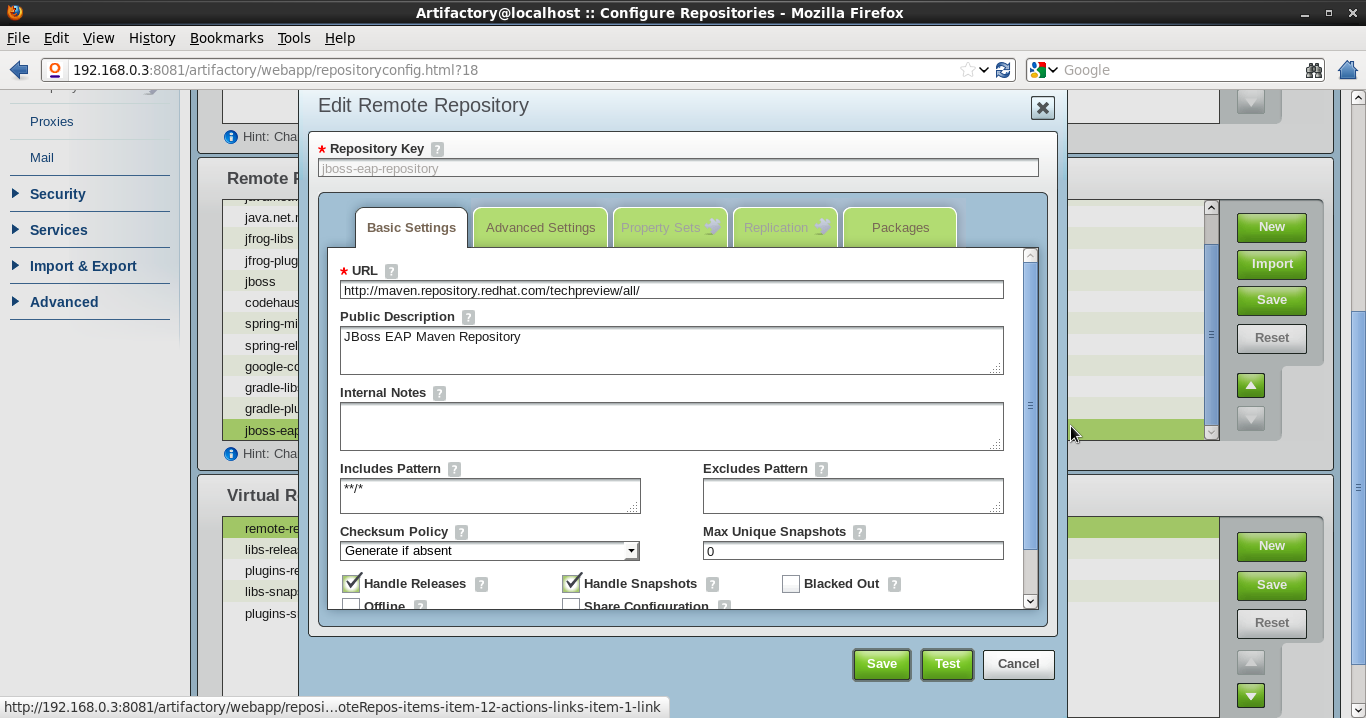
Task: Open the Property Sets tab
Action: click(x=670, y=228)
